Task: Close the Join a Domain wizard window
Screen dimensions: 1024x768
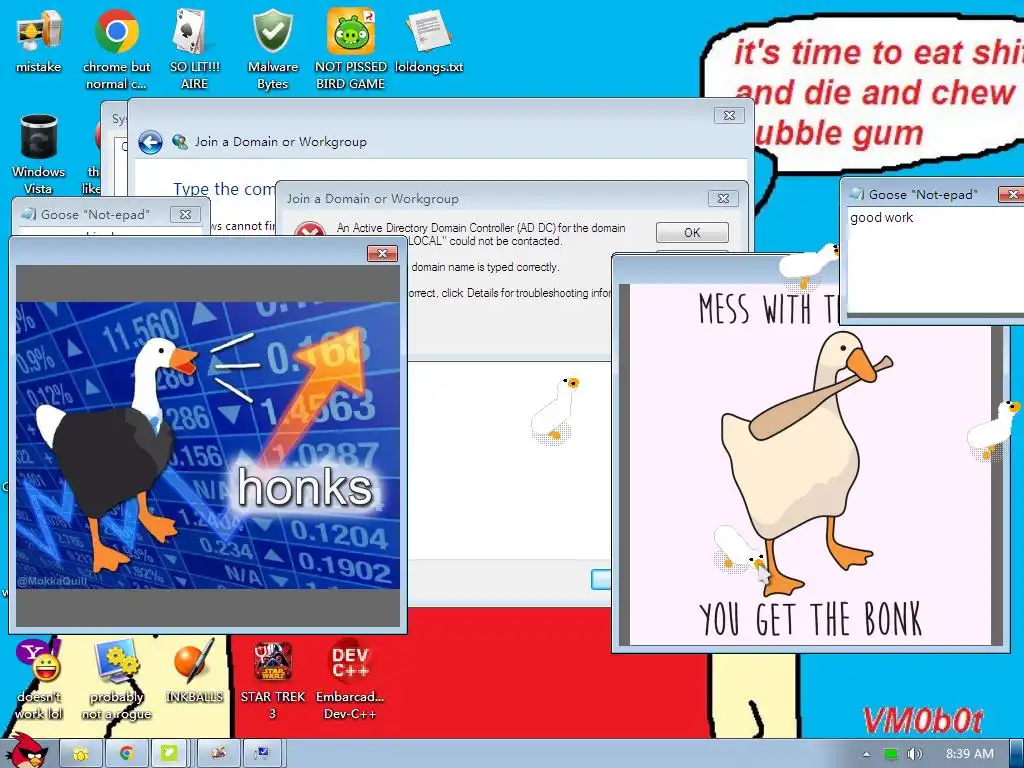Action: [729, 116]
